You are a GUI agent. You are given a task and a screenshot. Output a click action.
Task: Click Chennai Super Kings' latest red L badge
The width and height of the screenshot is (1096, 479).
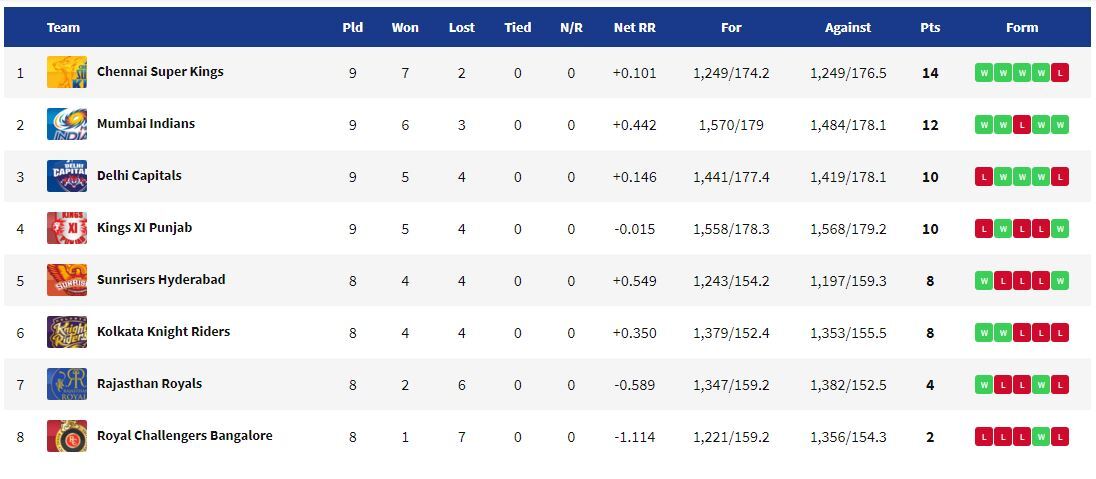point(1060,73)
